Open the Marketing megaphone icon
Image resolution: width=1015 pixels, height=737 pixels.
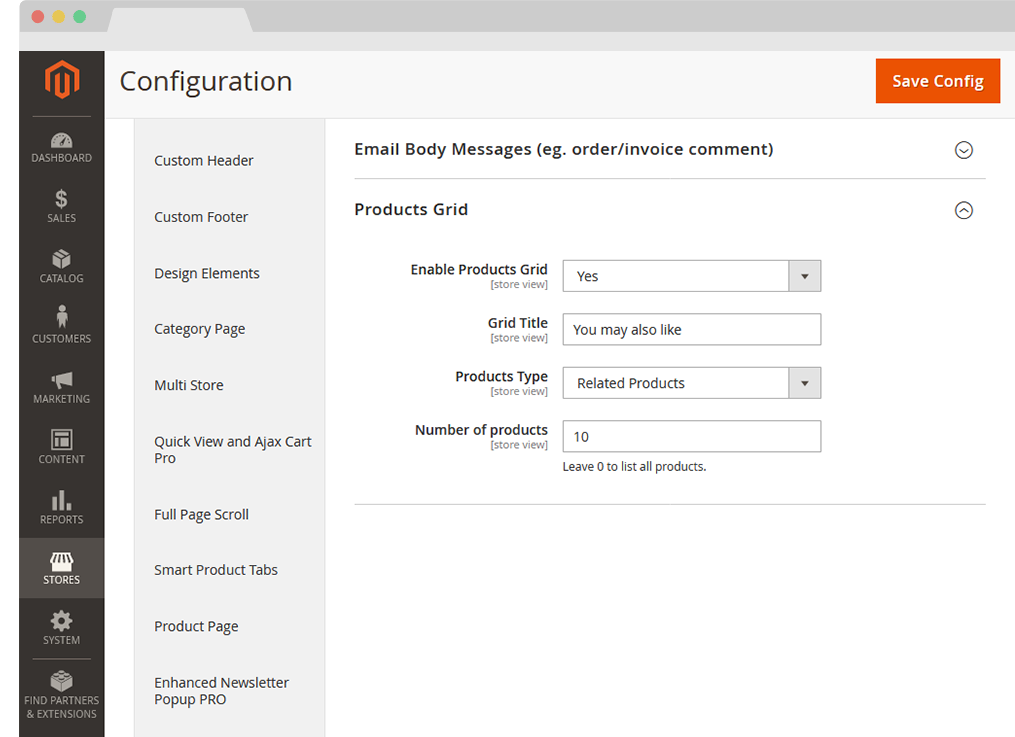point(61,380)
